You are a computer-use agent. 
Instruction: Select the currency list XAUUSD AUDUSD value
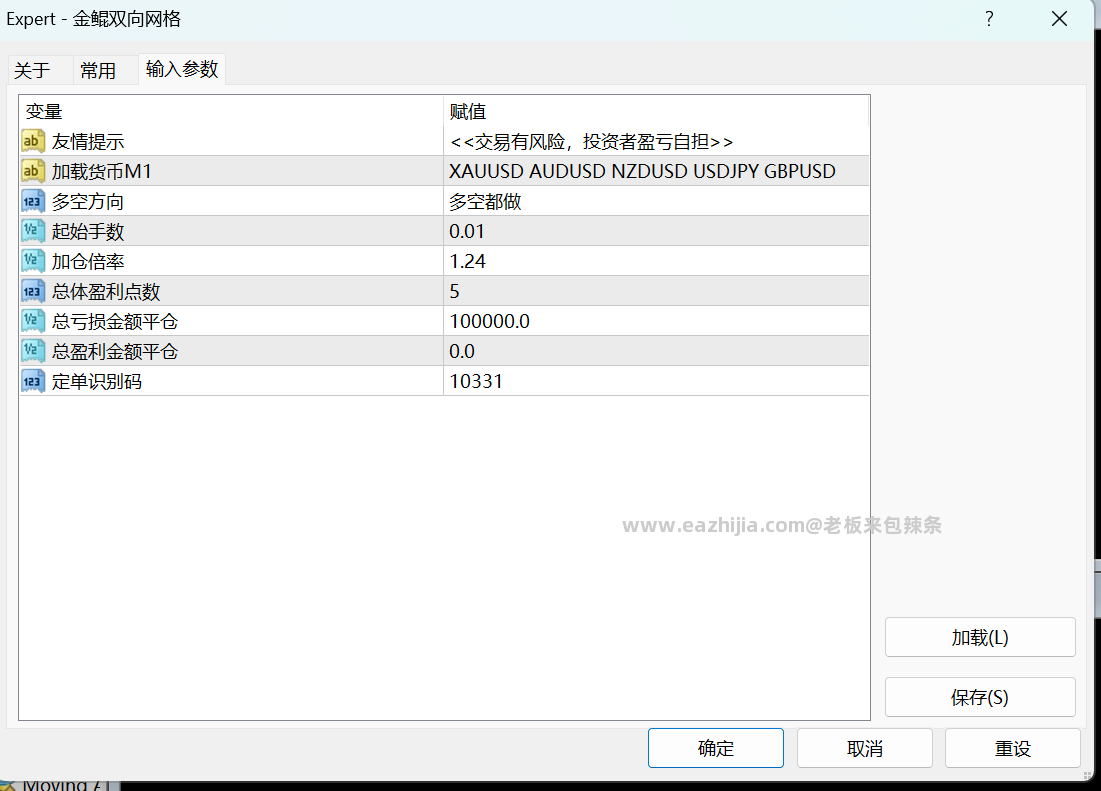tap(656, 171)
